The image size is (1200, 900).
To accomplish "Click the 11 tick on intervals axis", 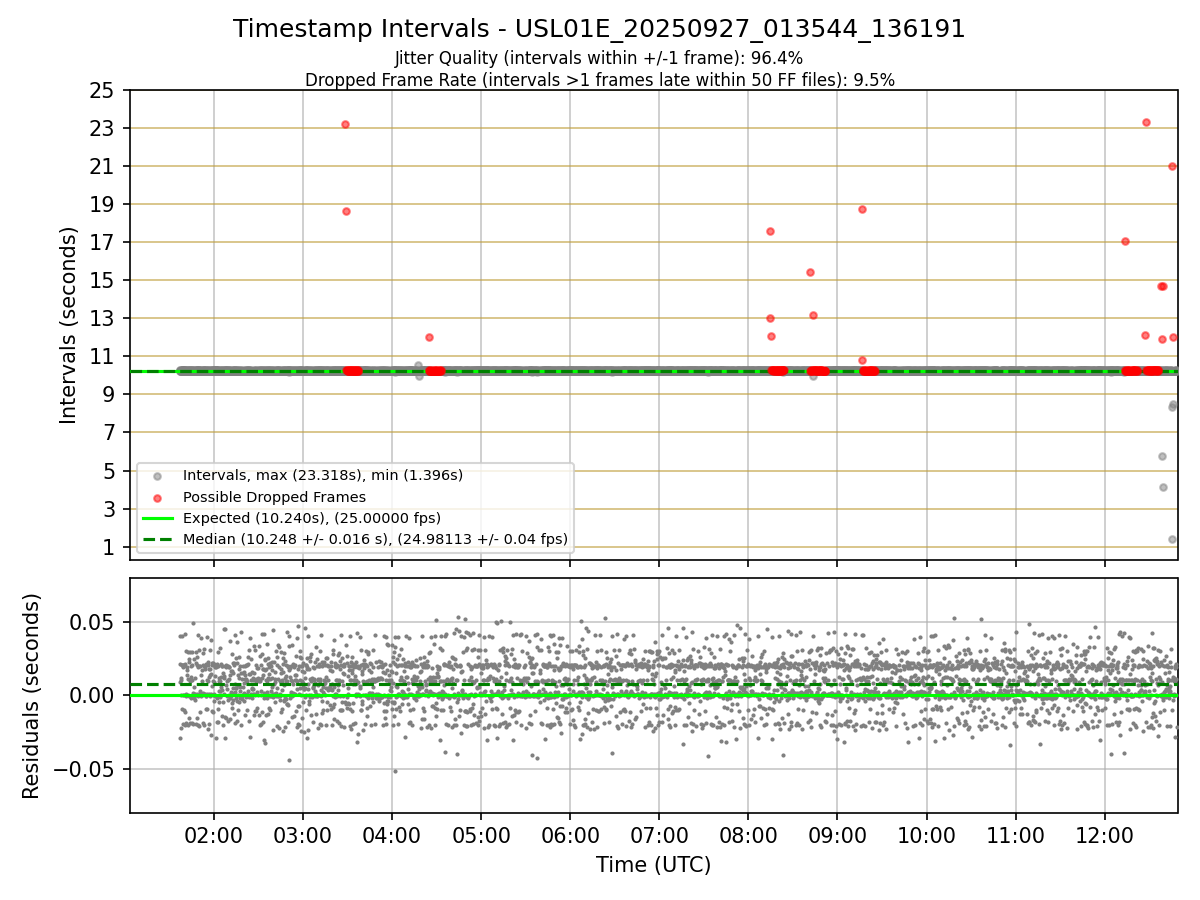I will click(x=101, y=356).
